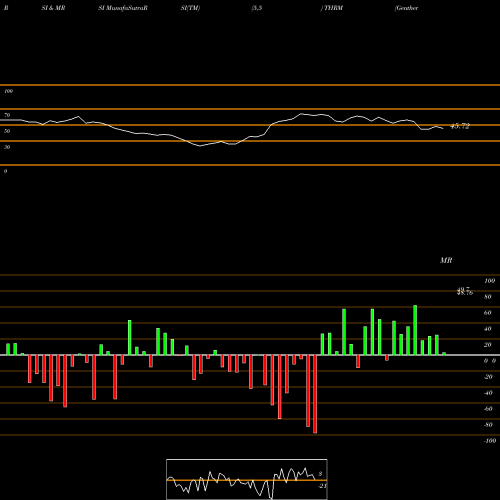Click the MR axis label -60
The height and width of the screenshot is (500, 500).
pyautogui.click(x=488, y=409)
